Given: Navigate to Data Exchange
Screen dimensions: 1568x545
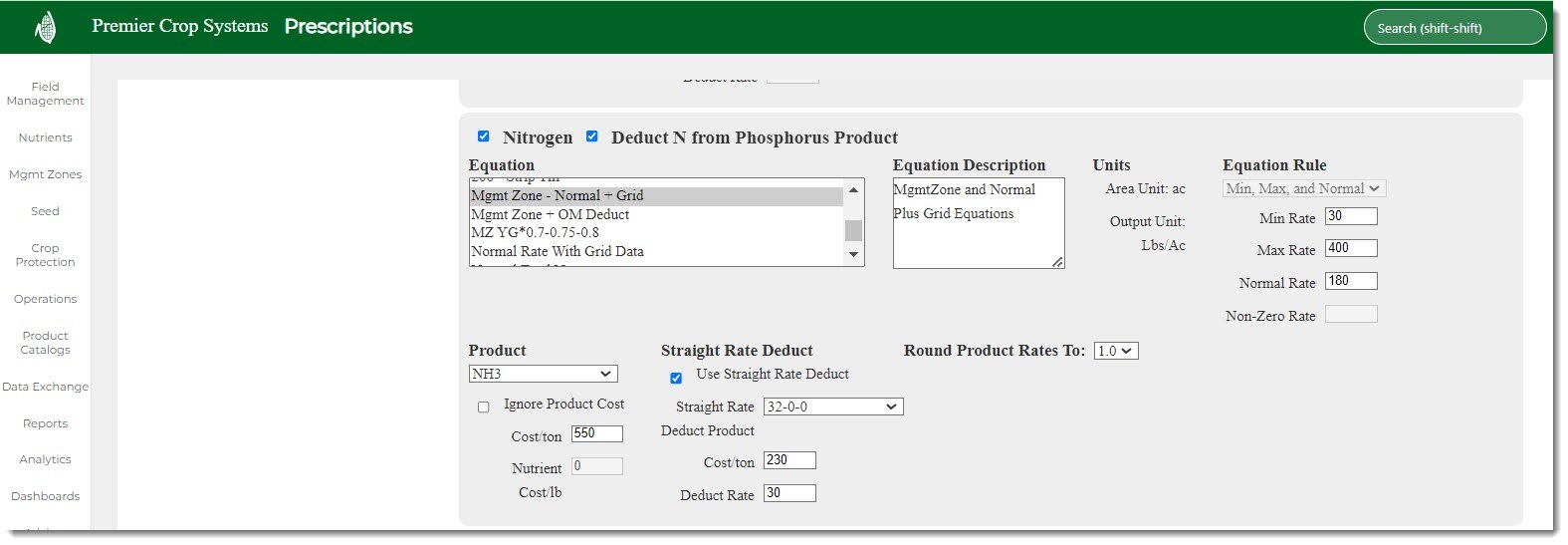Looking at the screenshot, I should 46,387.
